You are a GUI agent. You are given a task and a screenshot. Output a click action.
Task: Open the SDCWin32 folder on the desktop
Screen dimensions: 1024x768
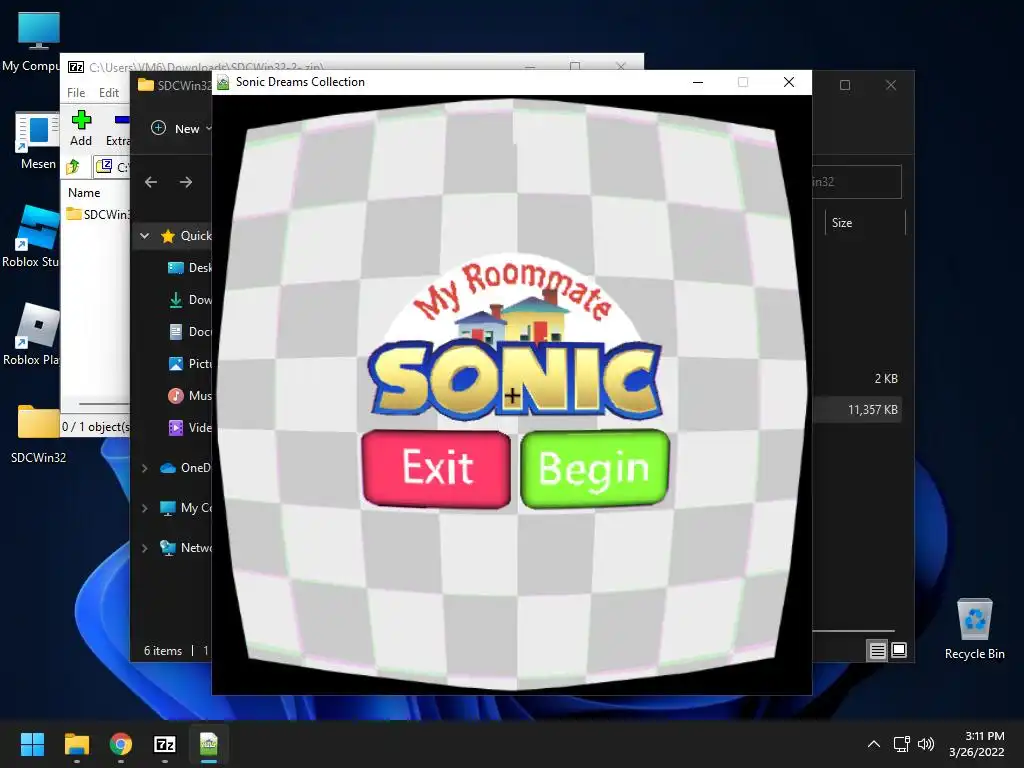38,434
